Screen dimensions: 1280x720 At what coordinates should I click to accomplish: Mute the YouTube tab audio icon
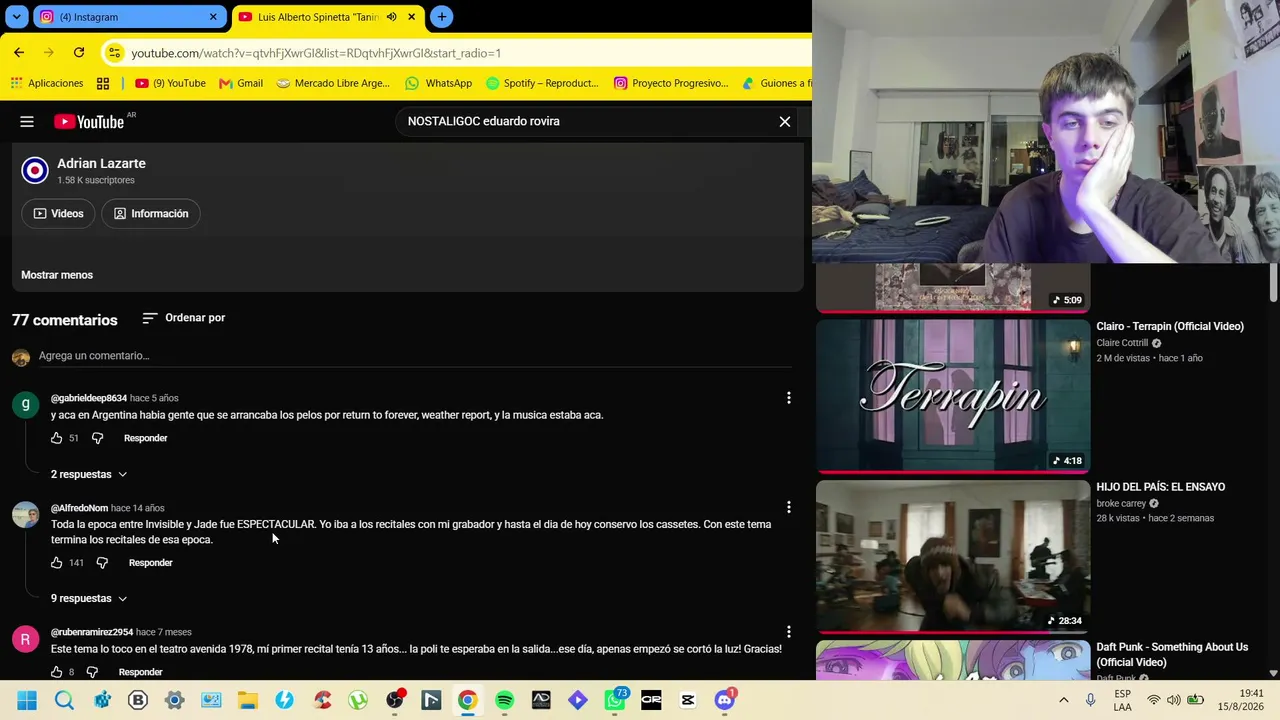pos(391,17)
